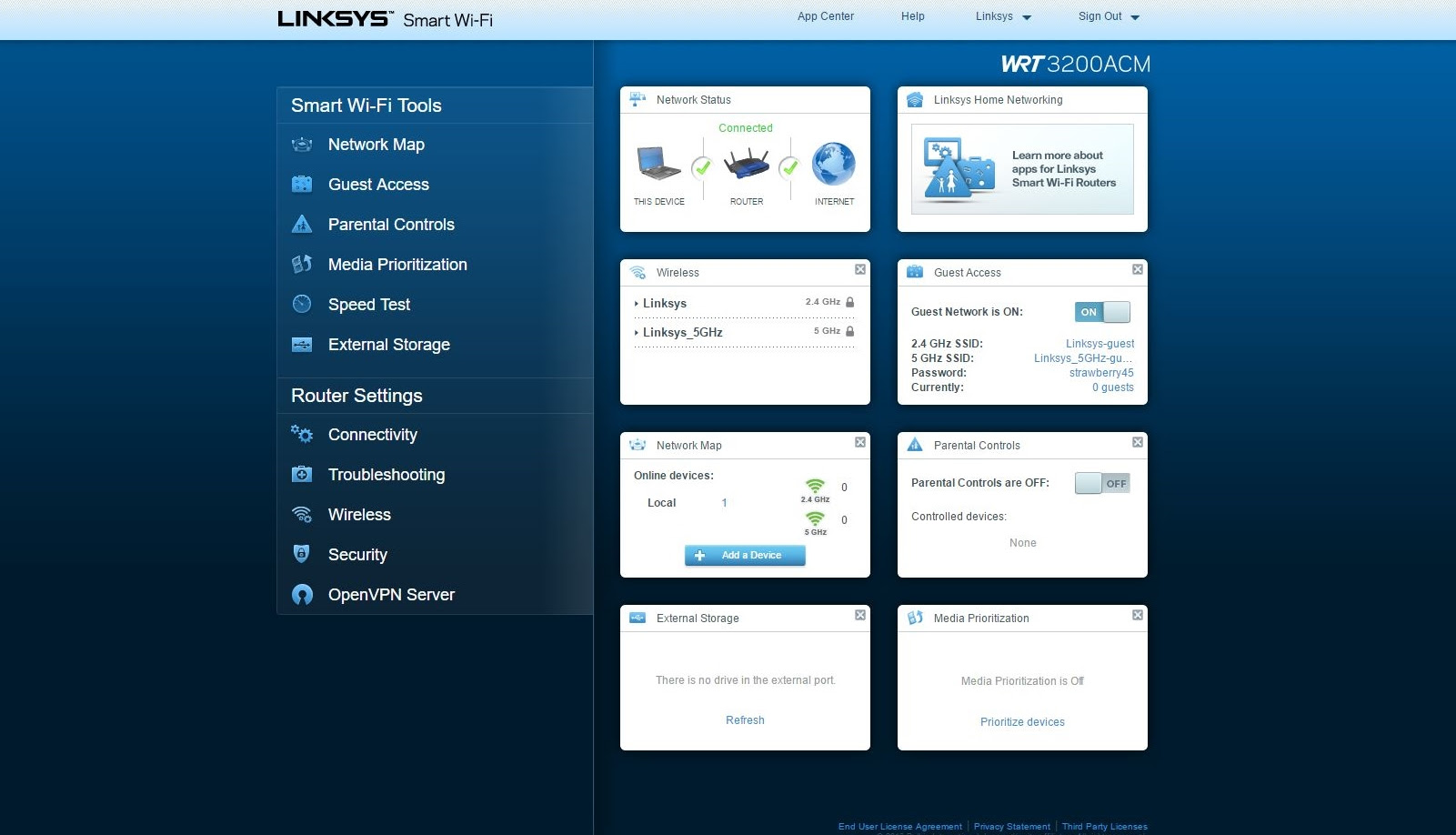Viewport: 1456px width, 835px height.
Task: Open the Privacy Statement link
Action: click(x=1012, y=827)
